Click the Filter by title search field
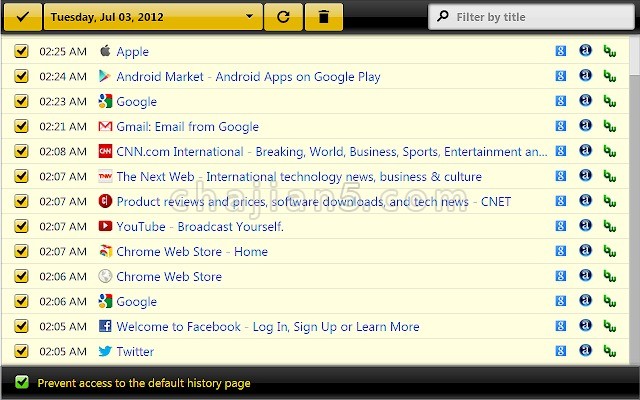The width and height of the screenshot is (640, 400). [531, 17]
